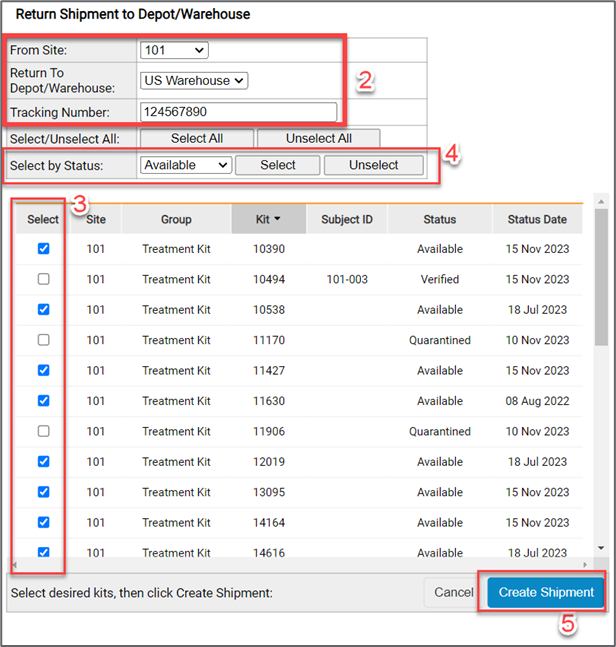This screenshot has height=647, width=616.
Task: Uncheck the checkbox for kit 10390
Action: 43,249
